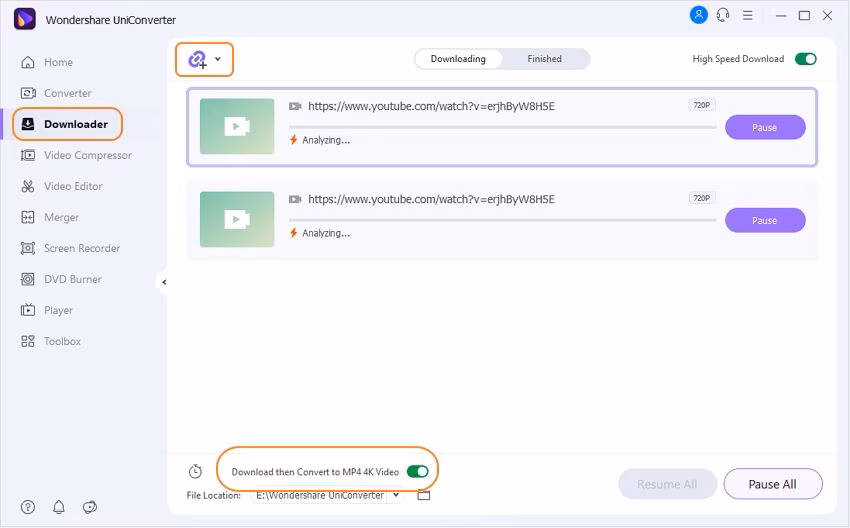
Task: Click second item's Analyzing status text
Action: (326, 233)
